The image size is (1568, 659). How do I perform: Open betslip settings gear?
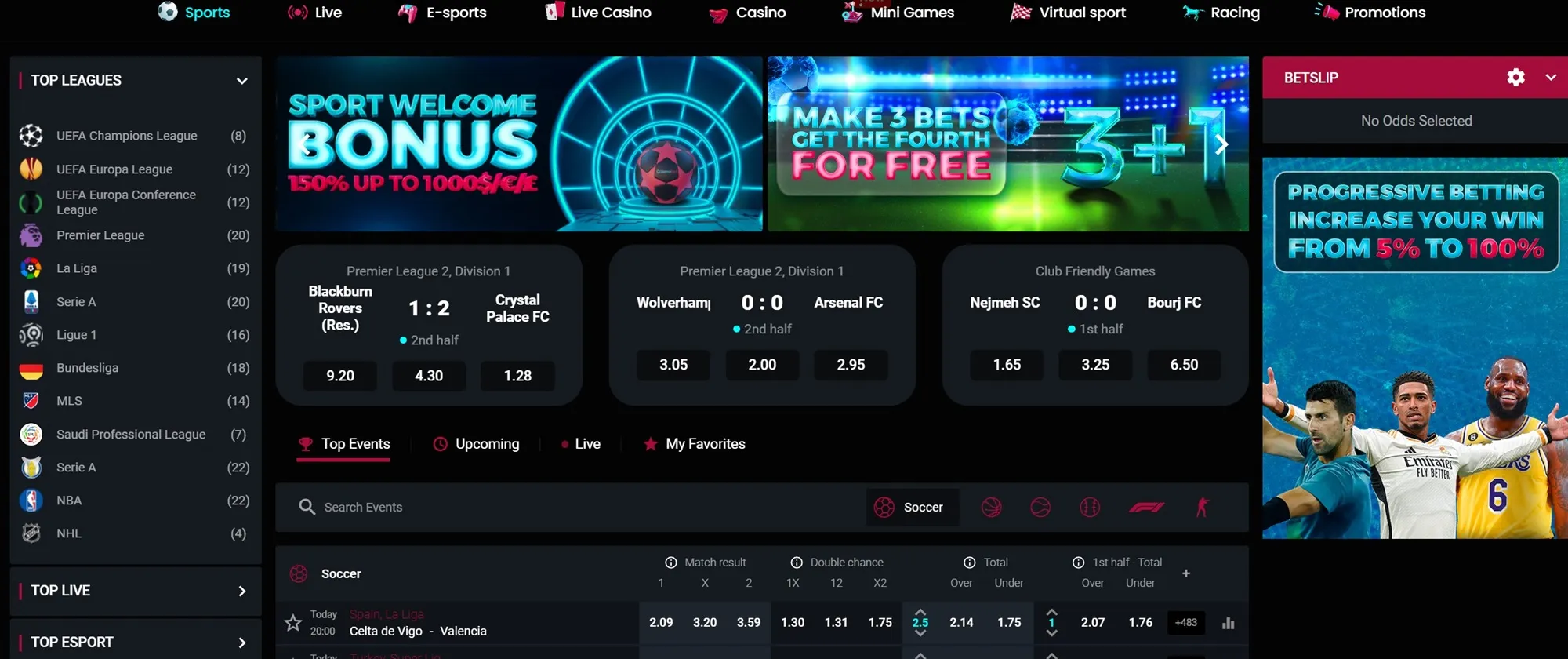(x=1515, y=77)
